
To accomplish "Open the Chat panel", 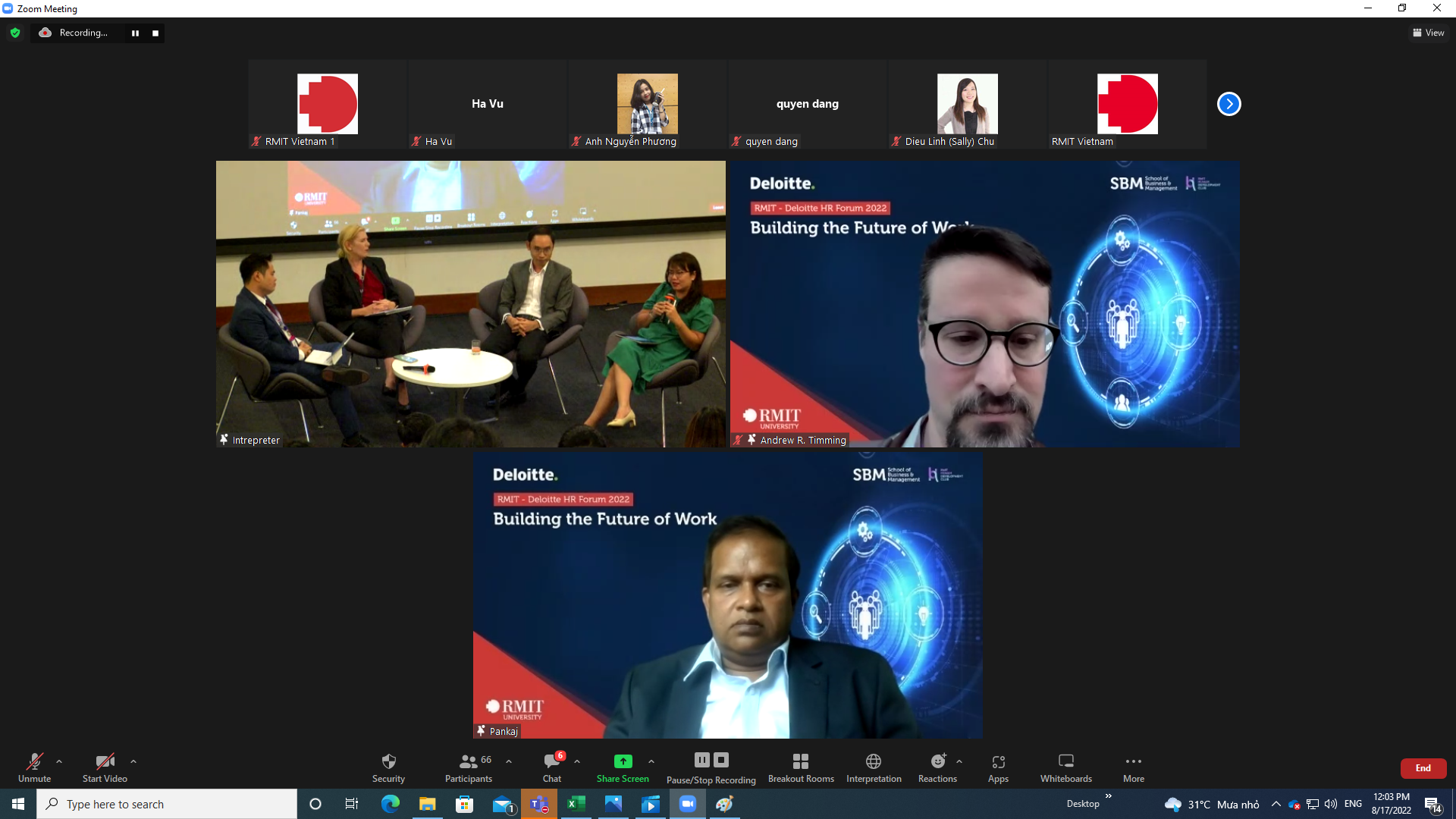I will [552, 767].
